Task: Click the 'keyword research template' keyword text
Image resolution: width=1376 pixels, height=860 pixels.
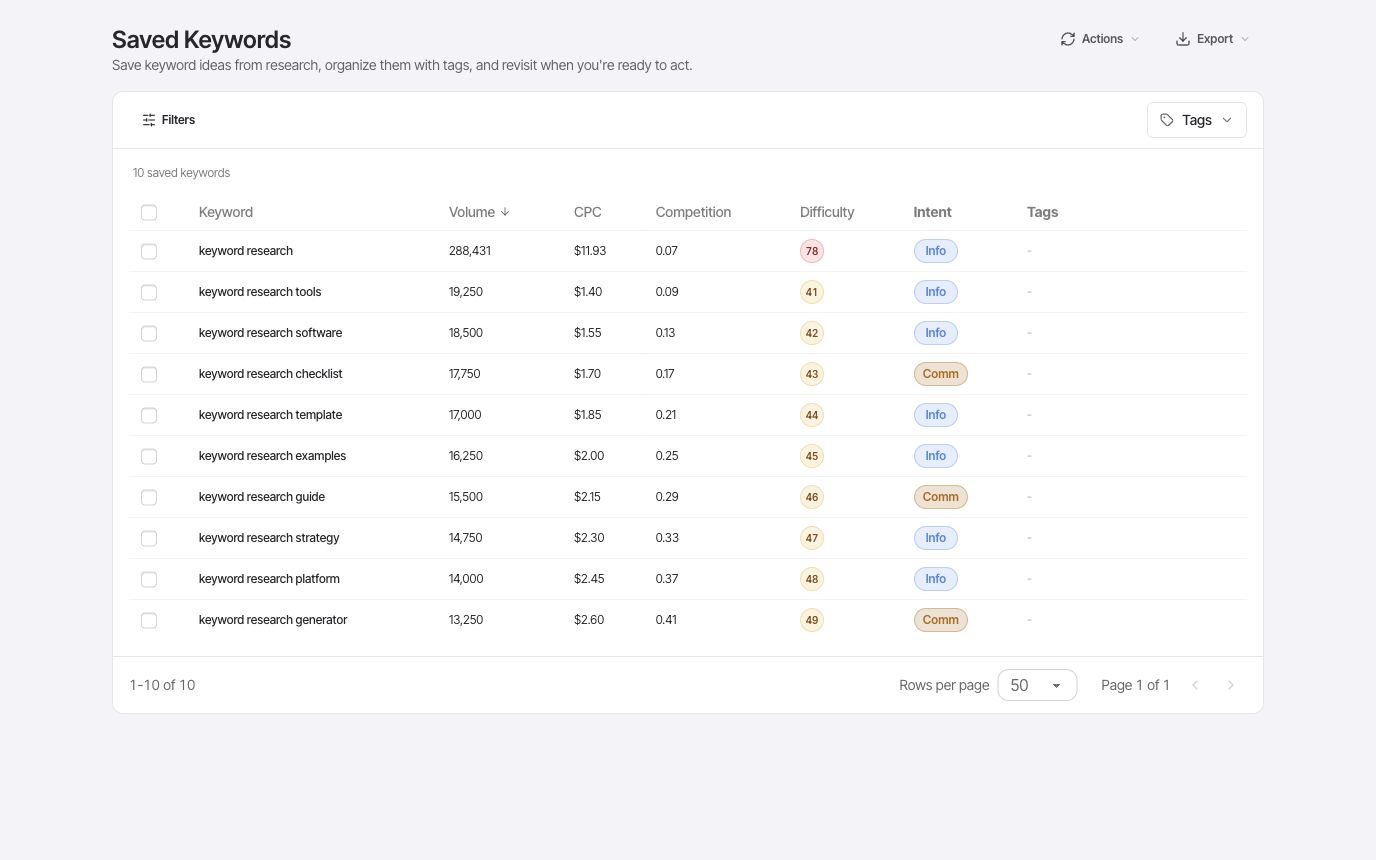Action: pos(270,415)
